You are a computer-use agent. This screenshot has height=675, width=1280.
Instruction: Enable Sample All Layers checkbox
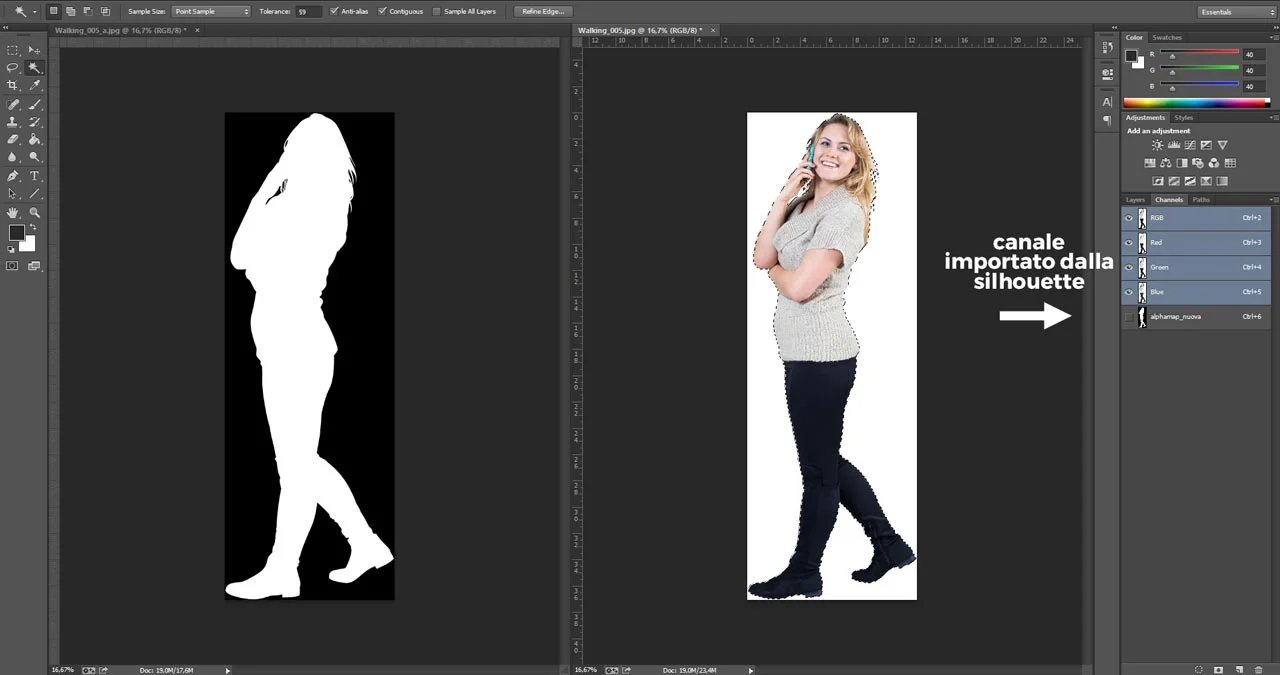pyautogui.click(x=436, y=12)
